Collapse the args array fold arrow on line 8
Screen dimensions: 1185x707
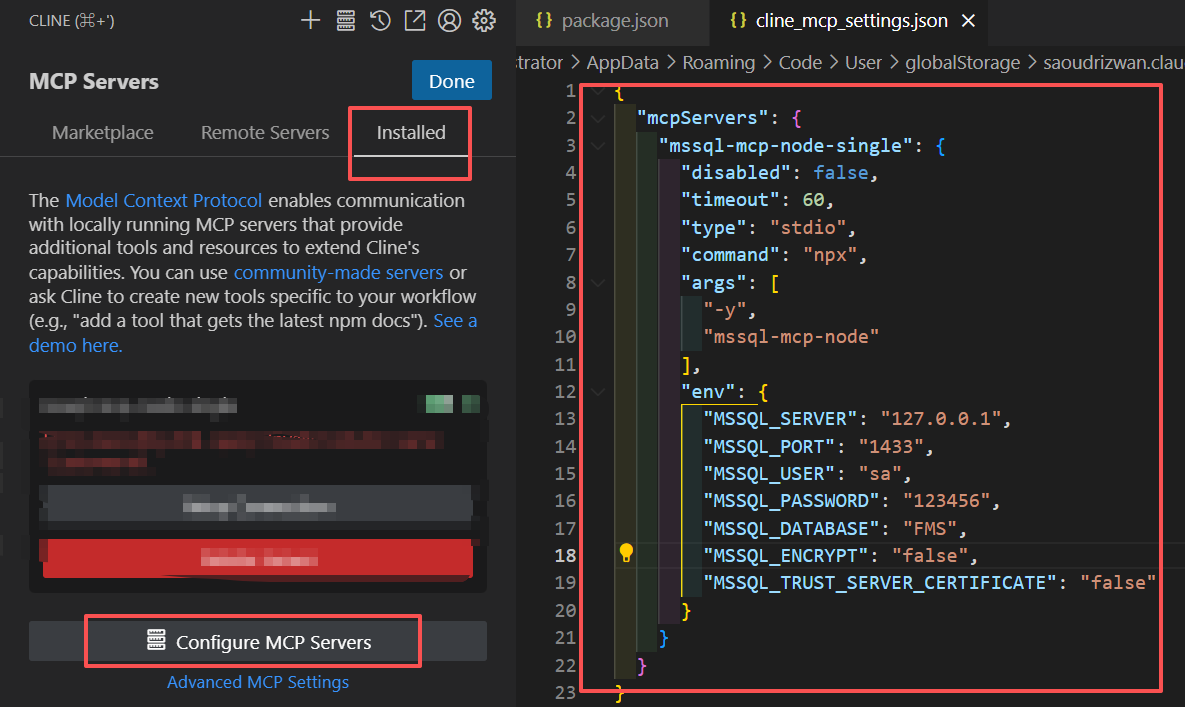point(598,283)
